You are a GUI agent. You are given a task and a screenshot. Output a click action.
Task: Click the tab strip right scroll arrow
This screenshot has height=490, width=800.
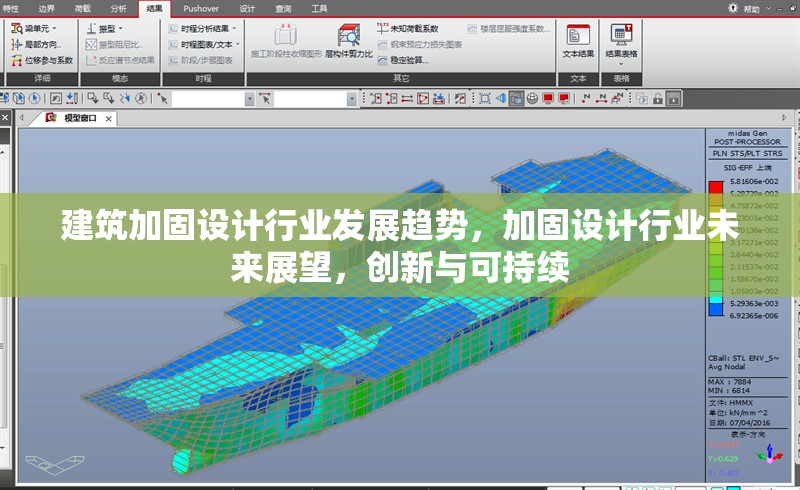click(x=785, y=118)
